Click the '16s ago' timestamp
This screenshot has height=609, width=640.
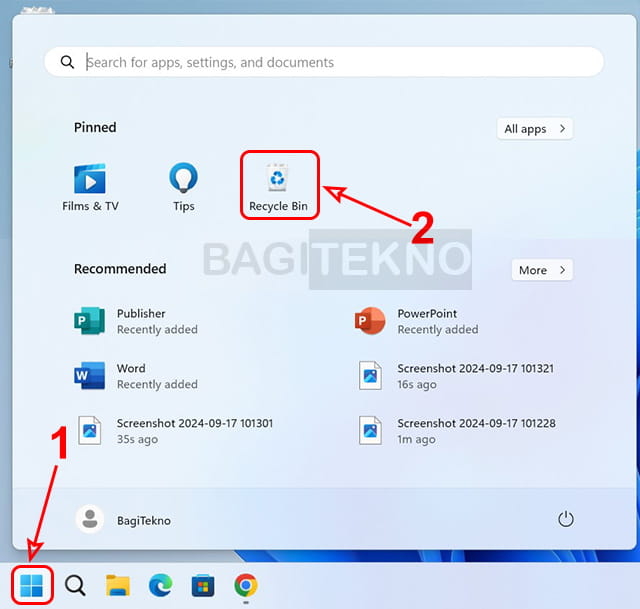point(417,385)
